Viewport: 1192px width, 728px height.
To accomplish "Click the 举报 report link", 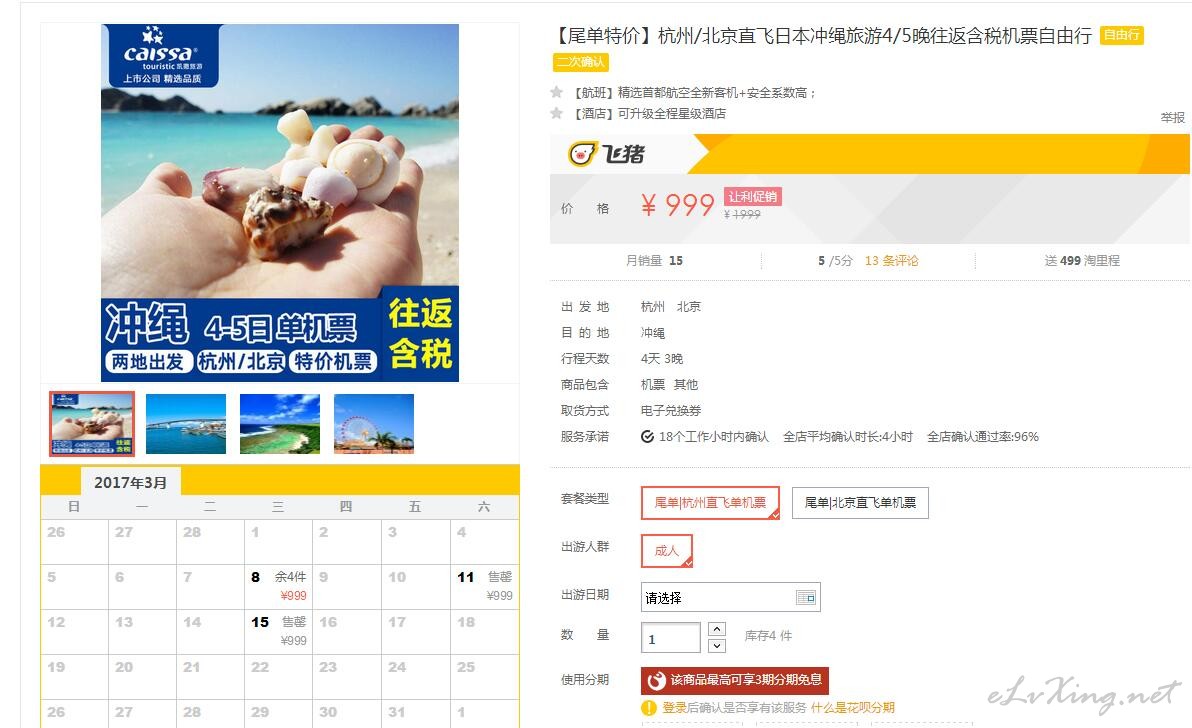I will [x=1173, y=117].
